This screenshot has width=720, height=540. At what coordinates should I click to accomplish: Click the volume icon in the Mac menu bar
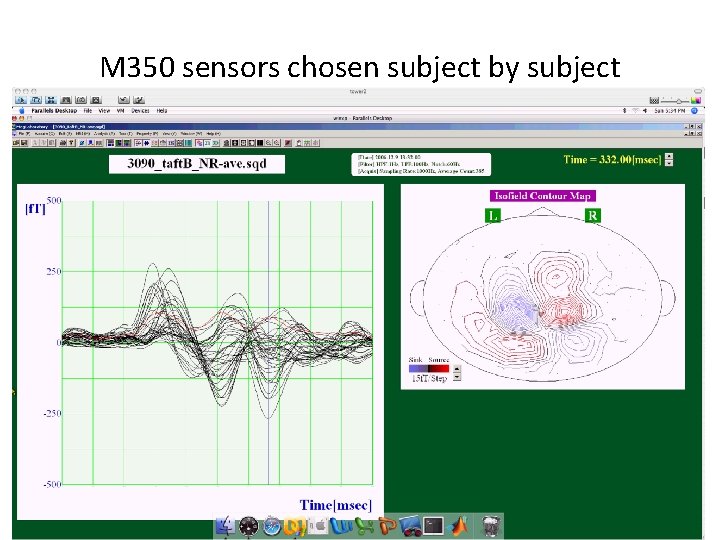(645, 110)
